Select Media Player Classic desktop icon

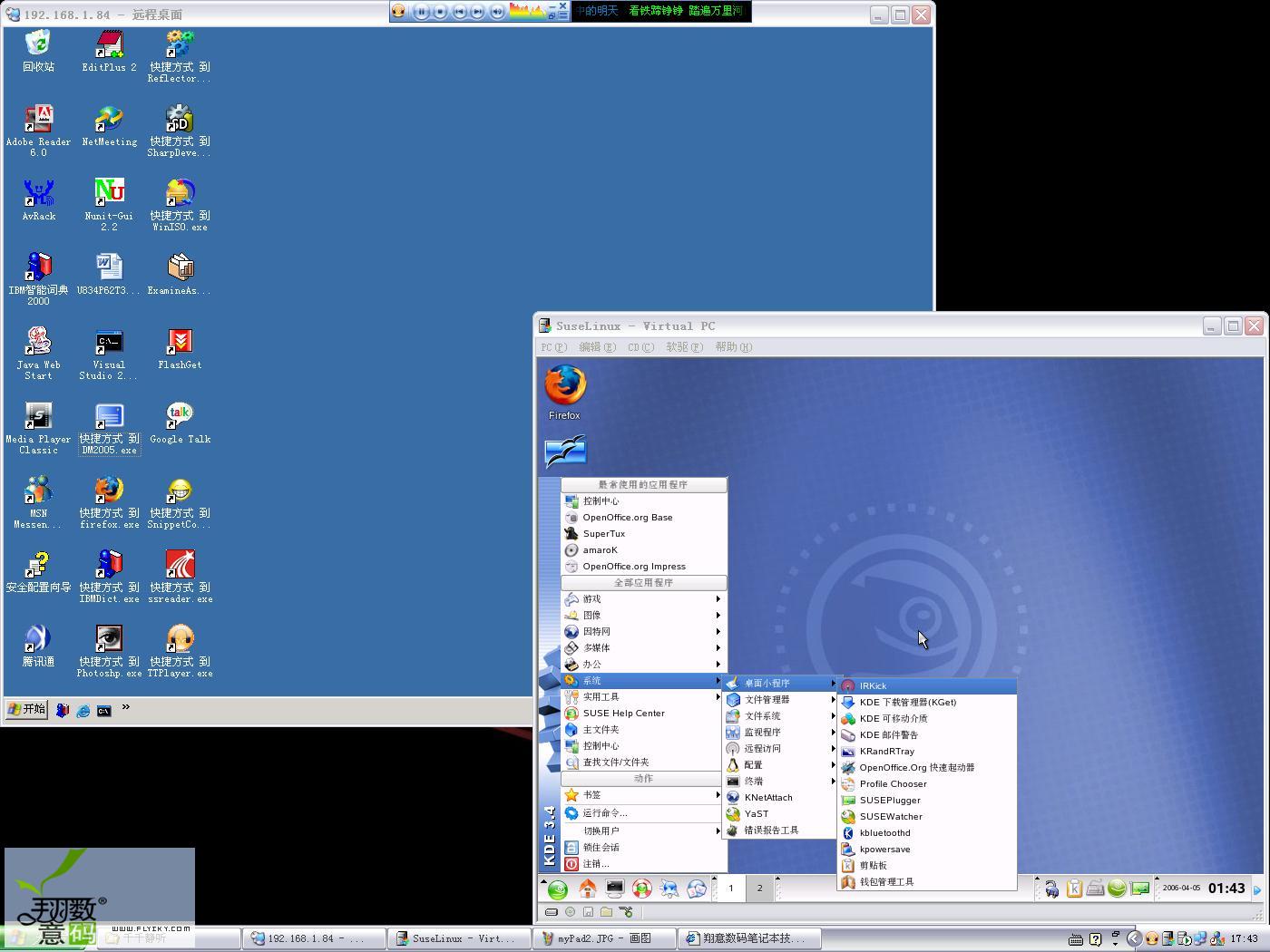pos(38,428)
